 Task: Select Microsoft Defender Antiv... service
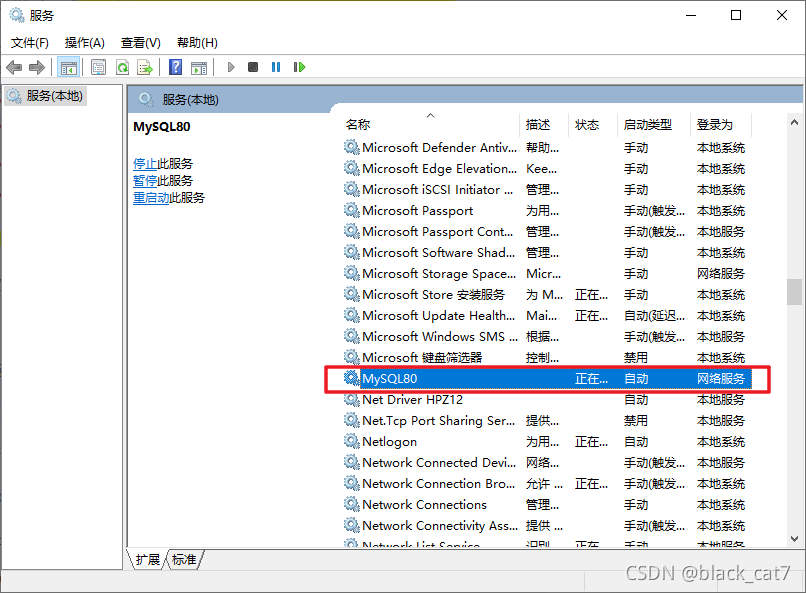[547, 148]
